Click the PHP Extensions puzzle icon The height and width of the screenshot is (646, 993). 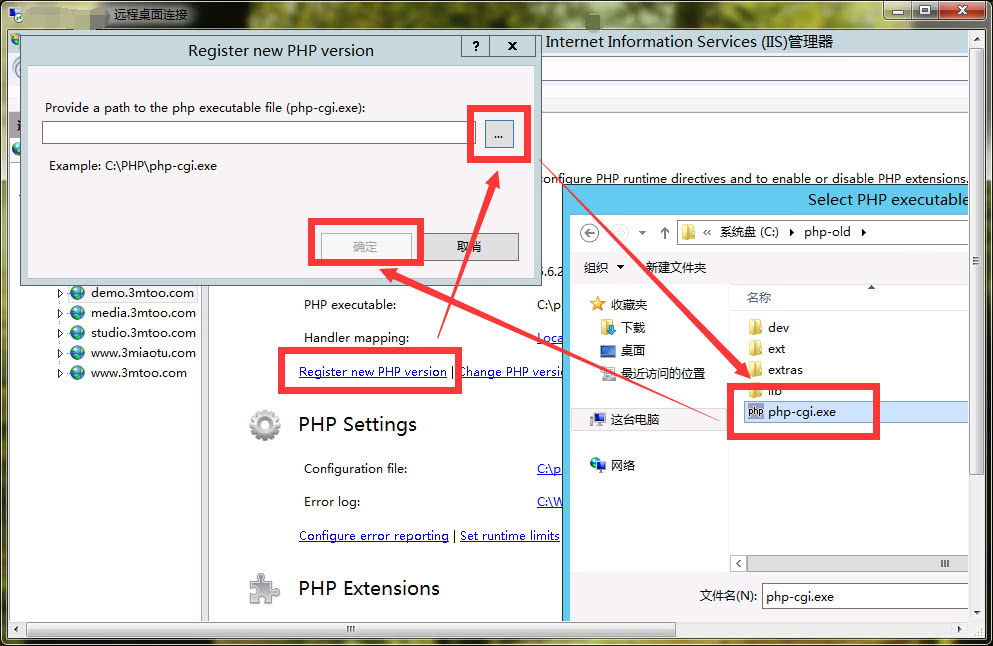tap(264, 588)
